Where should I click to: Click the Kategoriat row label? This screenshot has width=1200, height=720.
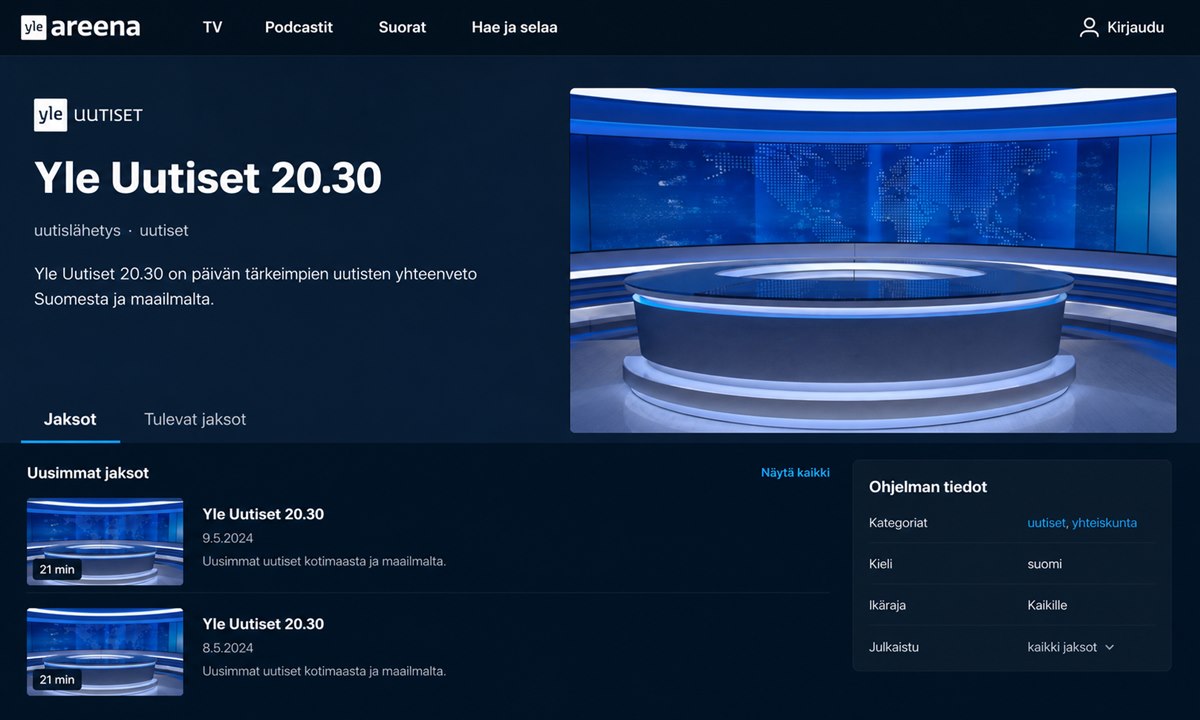(x=898, y=523)
